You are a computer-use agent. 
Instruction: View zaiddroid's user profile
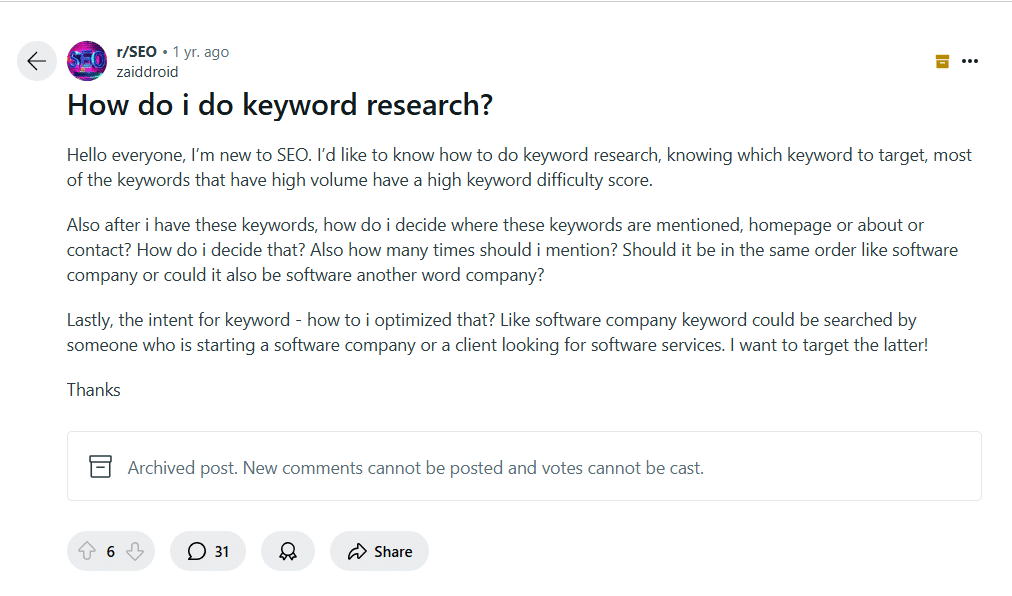(147, 72)
